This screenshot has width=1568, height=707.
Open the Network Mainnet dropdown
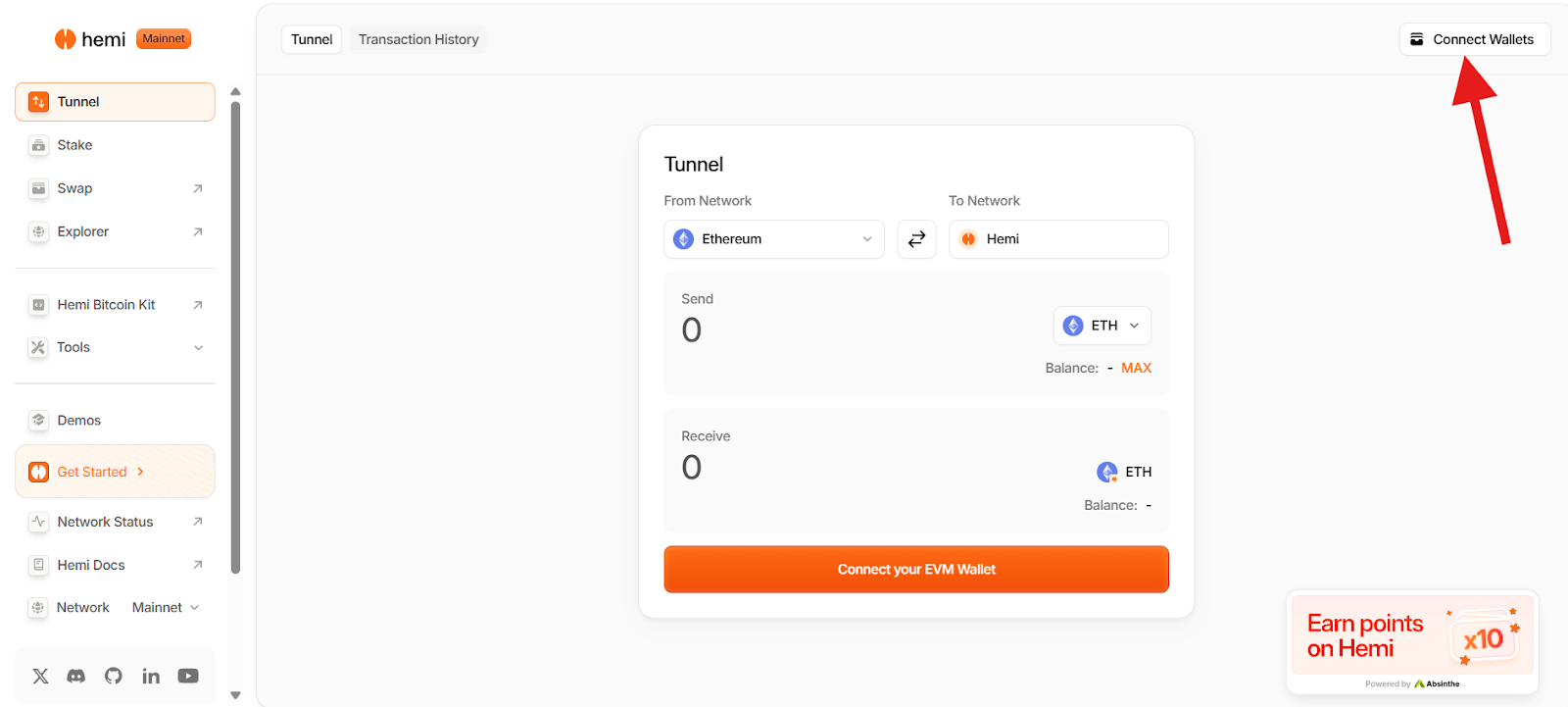(166, 608)
